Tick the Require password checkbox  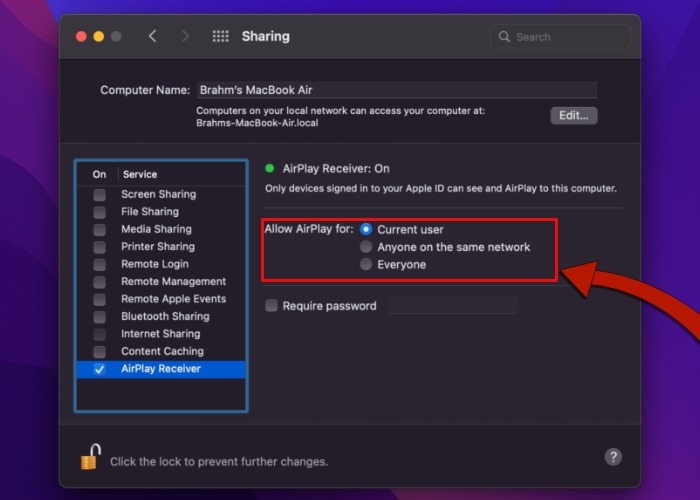click(271, 306)
